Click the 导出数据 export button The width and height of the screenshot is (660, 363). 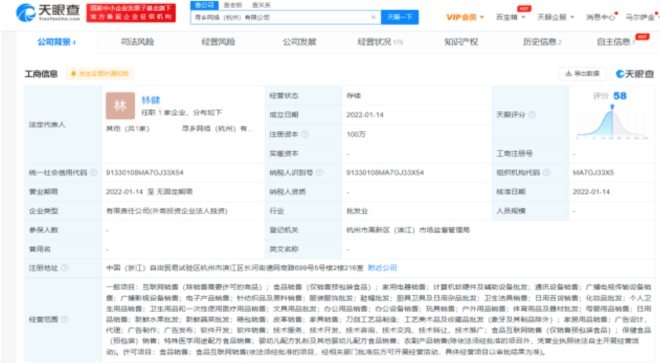[583, 74]
